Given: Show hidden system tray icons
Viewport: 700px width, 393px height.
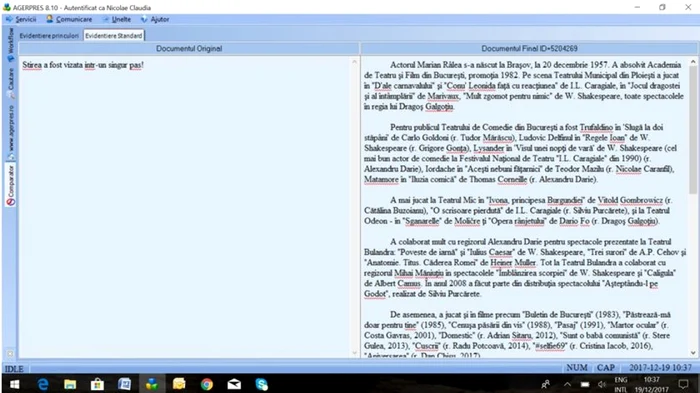Looking at the screenshot, I should coord(567,384).
